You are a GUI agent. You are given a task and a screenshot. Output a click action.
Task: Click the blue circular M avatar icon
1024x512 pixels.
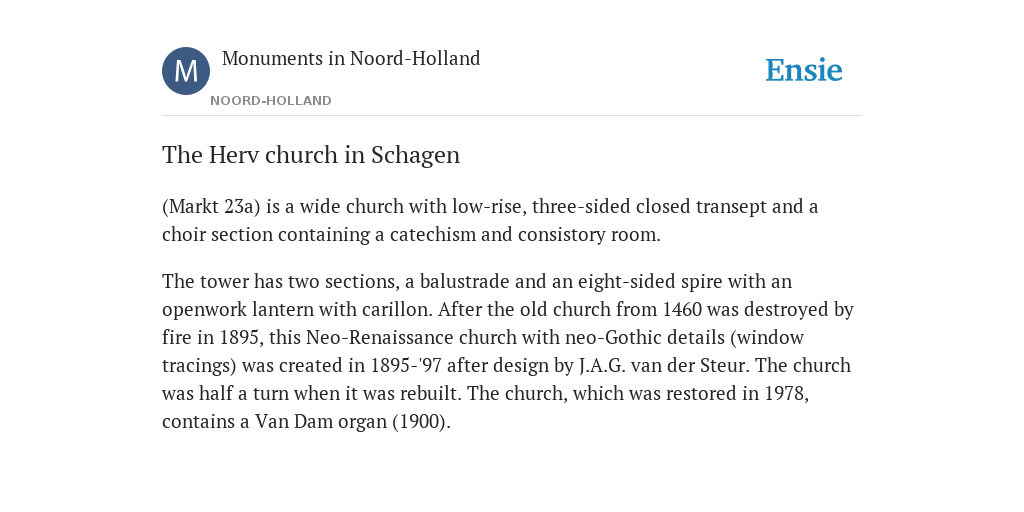click(x=186, y=71)
